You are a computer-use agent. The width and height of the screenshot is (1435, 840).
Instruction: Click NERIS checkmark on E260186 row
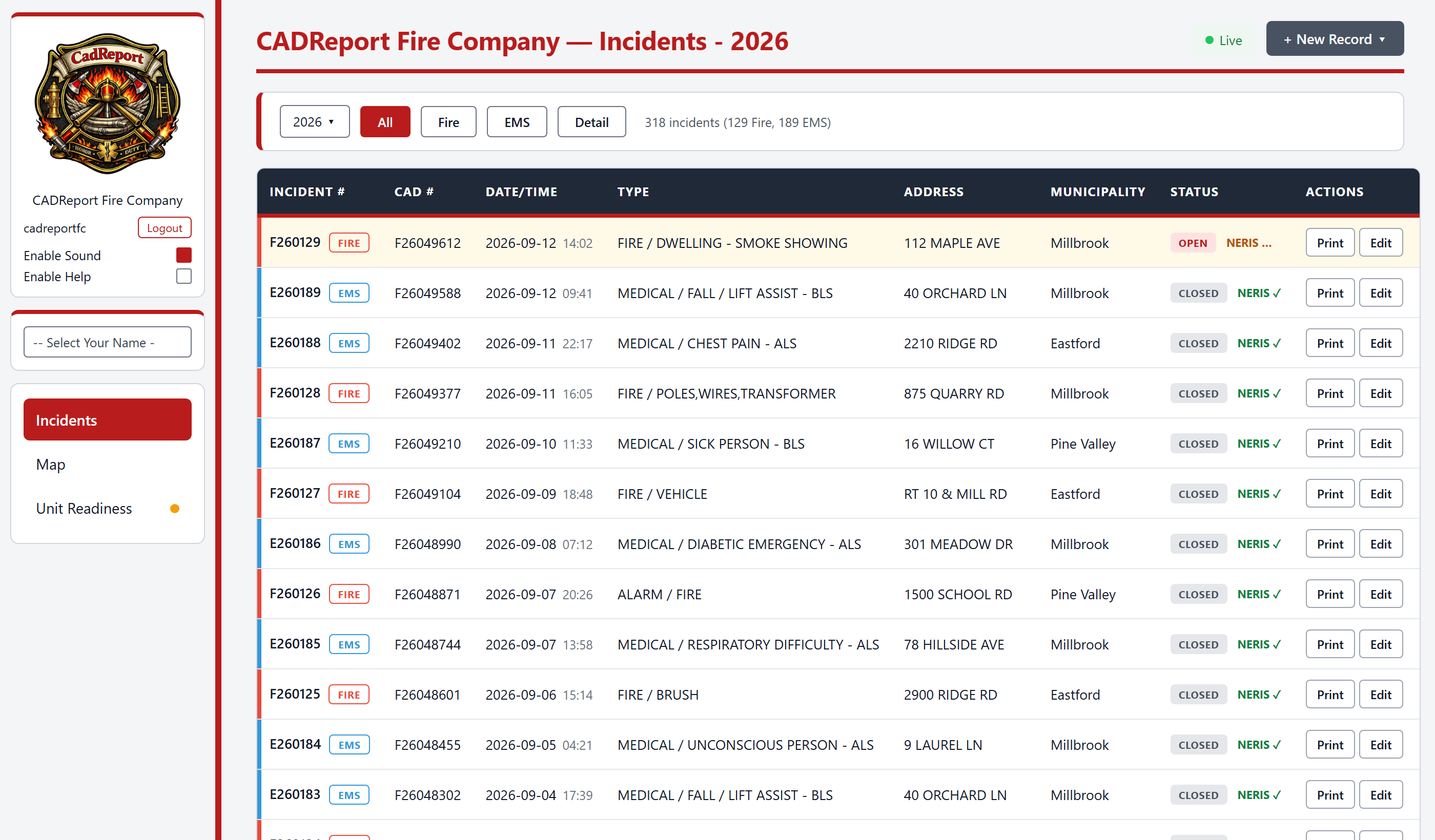coord(1259,544)
